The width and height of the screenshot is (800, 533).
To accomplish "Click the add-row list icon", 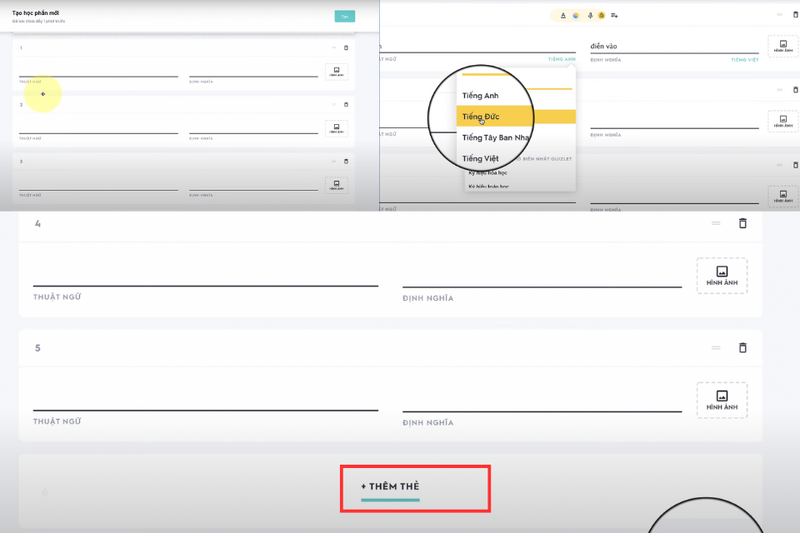I will click(614, 15).
